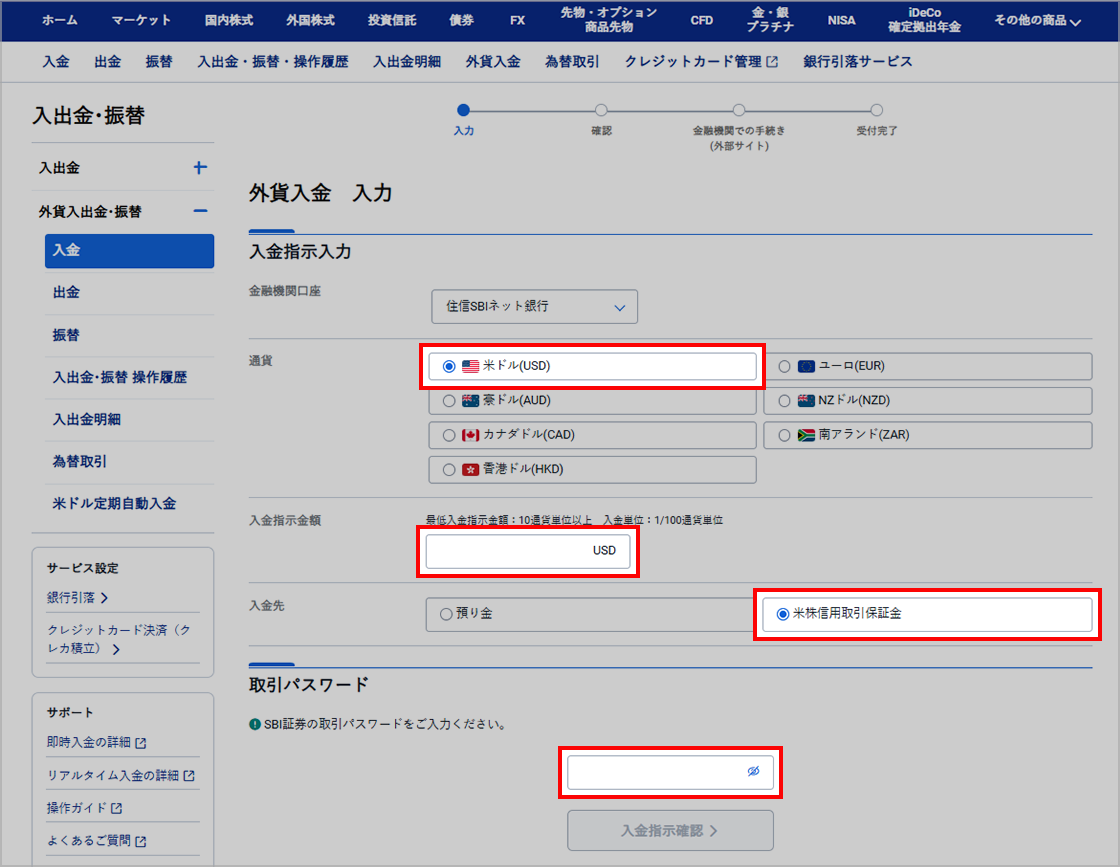This screenshot has width=1120, height=867.
Task: Open 外国株式 in top navigation
Action: (x=311, y=20)
